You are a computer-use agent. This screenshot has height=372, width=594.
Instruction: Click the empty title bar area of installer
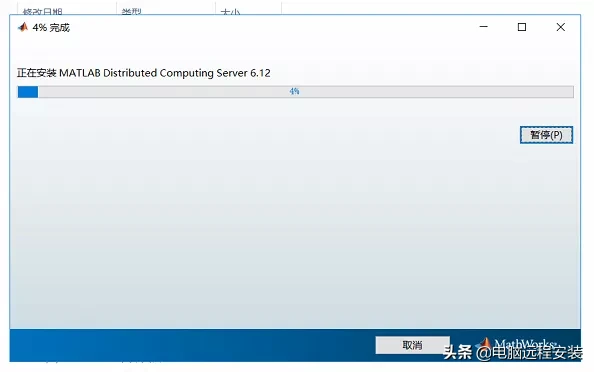tap(265, 27)
